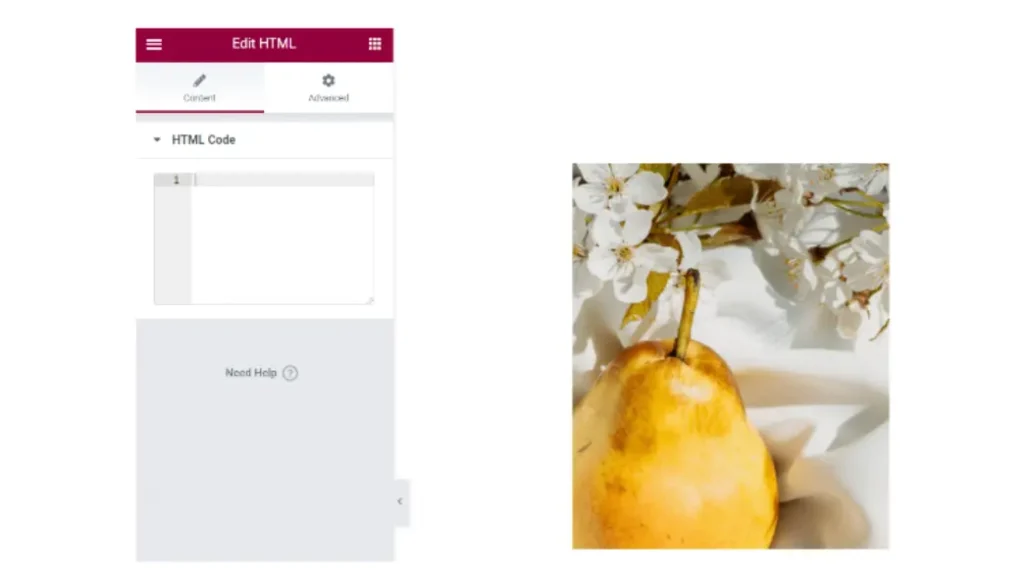Click the first line of the code editor
This screenshot has width=1024, height=576.
[x=283, y=180]
